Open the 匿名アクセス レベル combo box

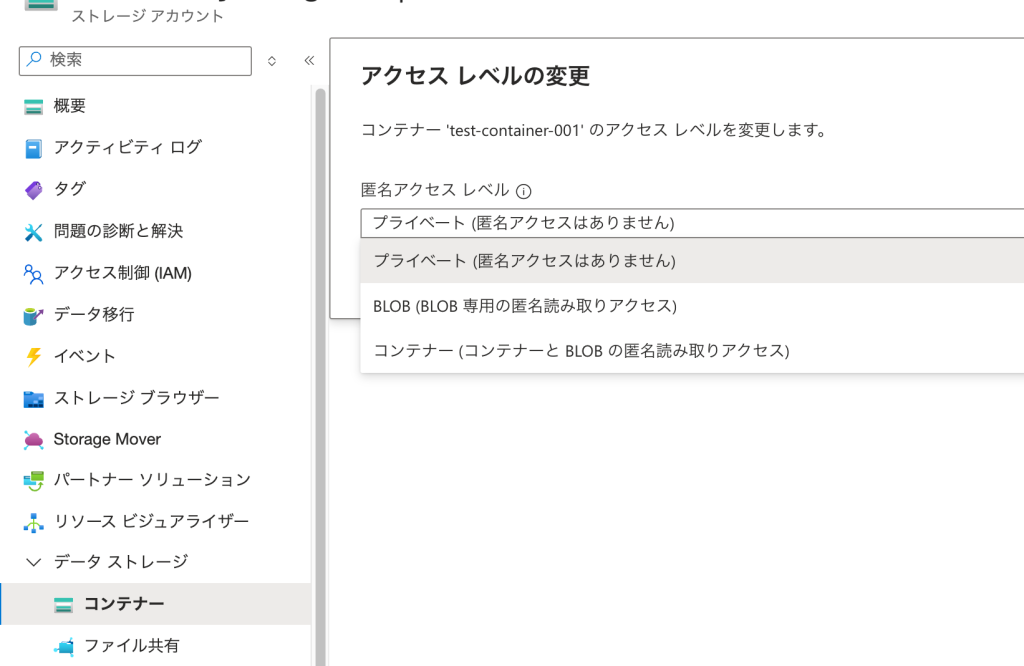(x=690, y=222)
